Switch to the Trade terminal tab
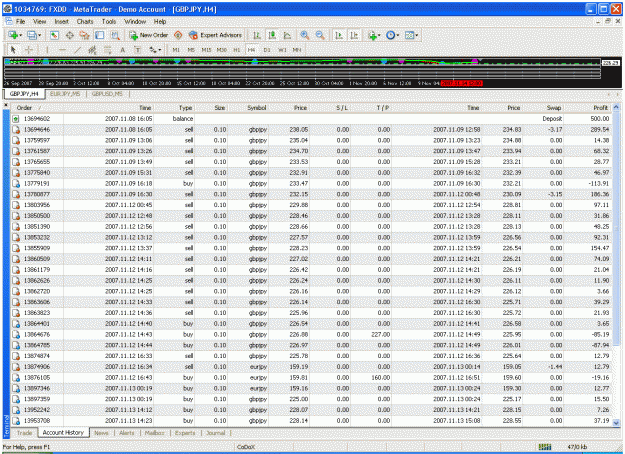 [x=24, y=433]
